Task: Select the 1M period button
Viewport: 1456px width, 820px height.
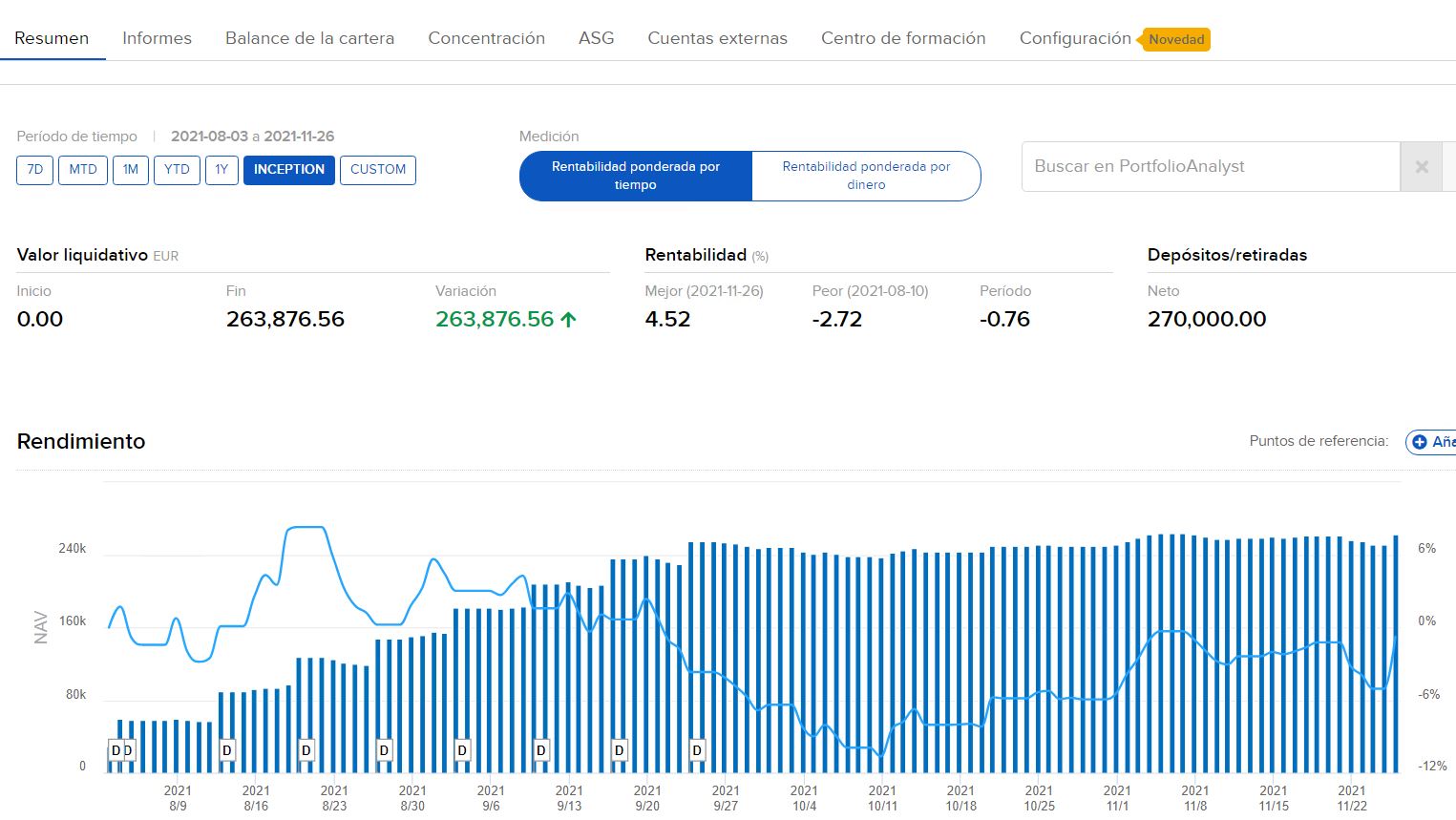Action: [x=131, y=170]
